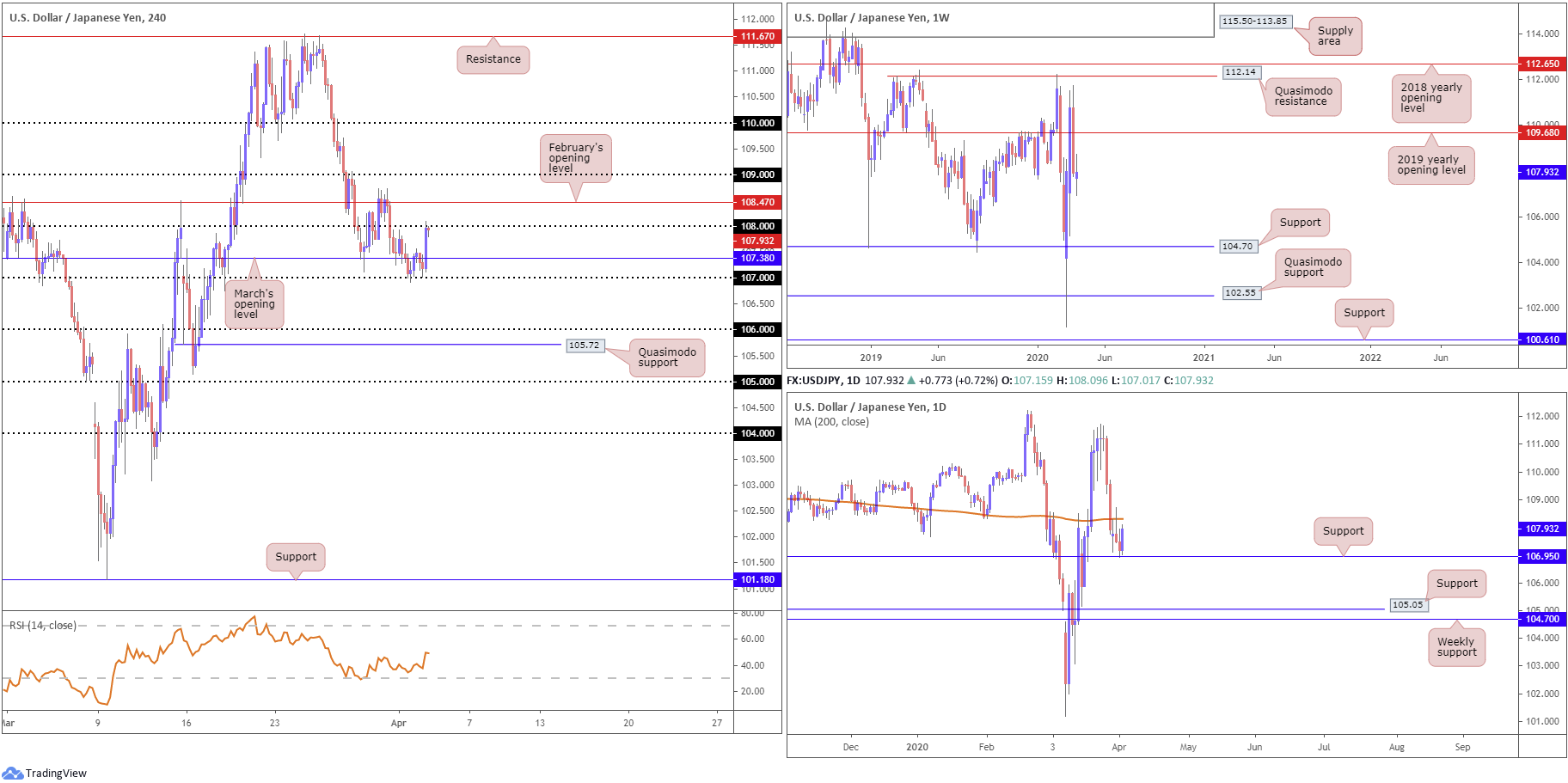Click the red 111.670 price label

pyautogui.click(x=757, y=36)
